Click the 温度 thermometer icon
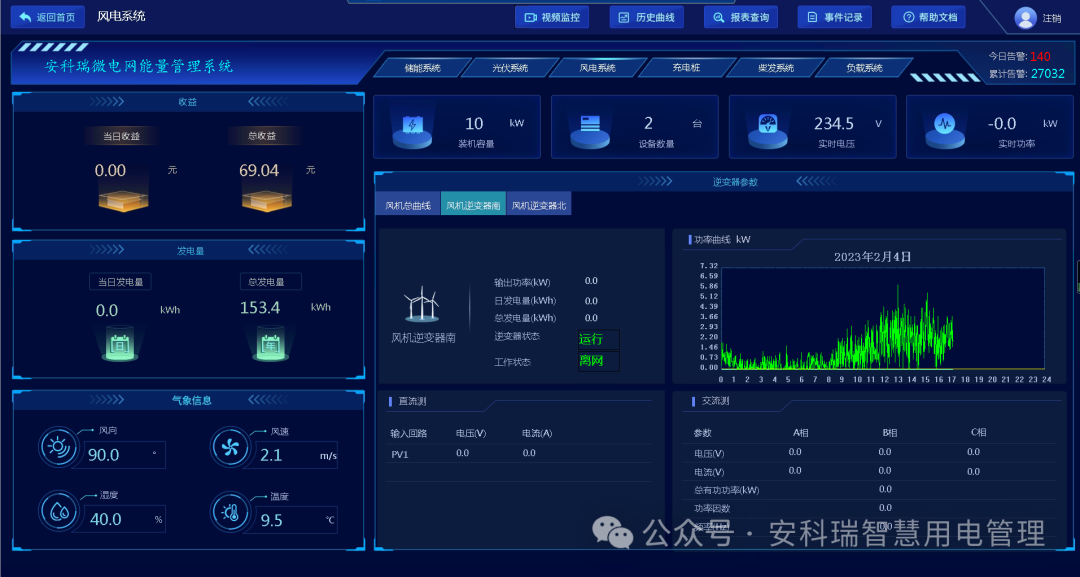Viewport: 1080px width, 577px height. click(x=230, y=511)
